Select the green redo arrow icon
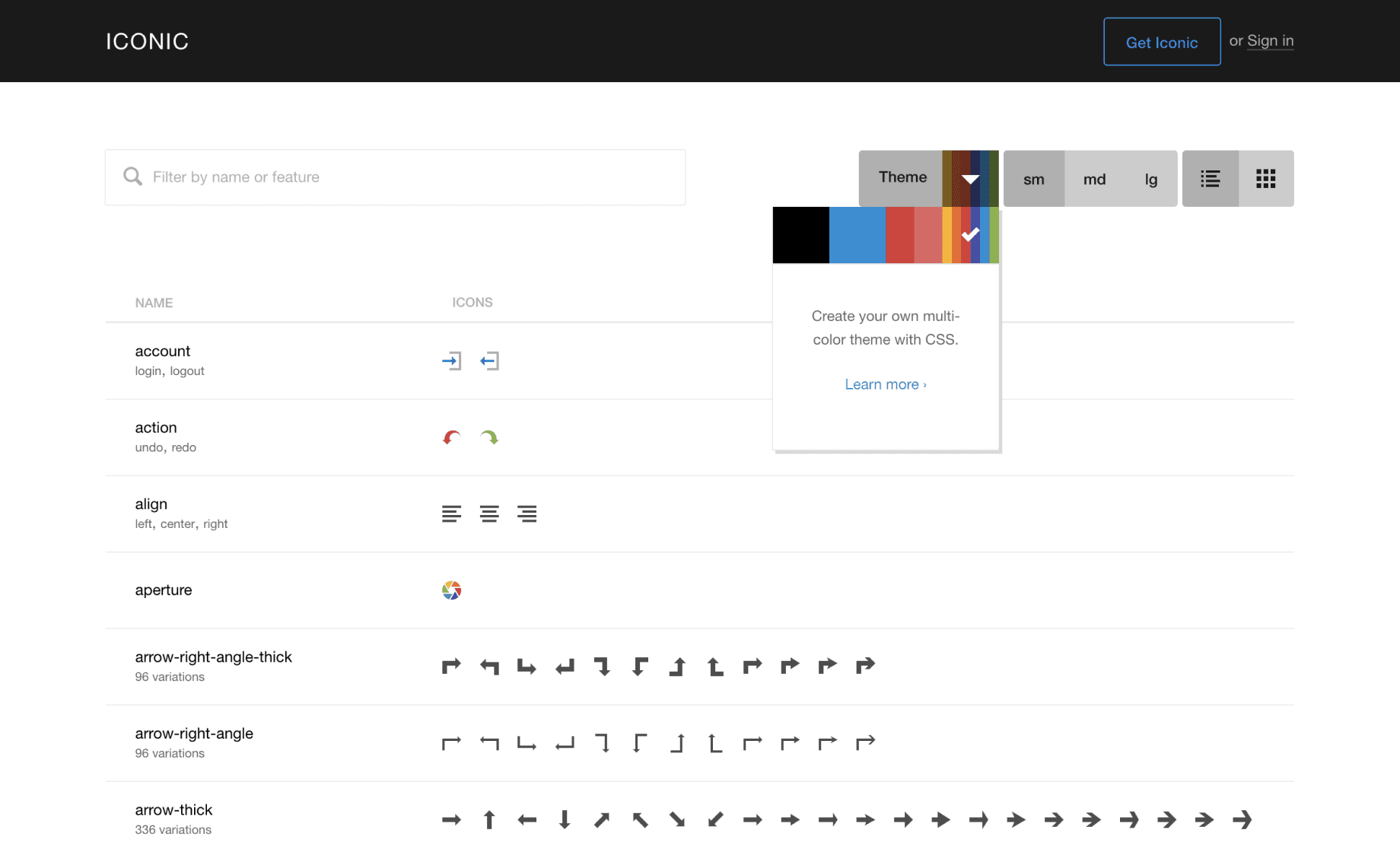Image resolution: width=1400 pixels, height=852 pixels. click(489, 437)
